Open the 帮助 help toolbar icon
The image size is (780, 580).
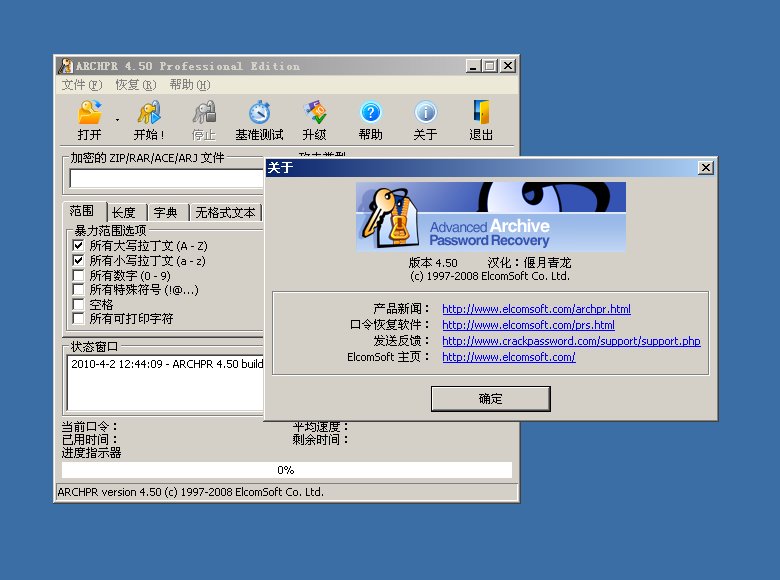pos(370,120)
